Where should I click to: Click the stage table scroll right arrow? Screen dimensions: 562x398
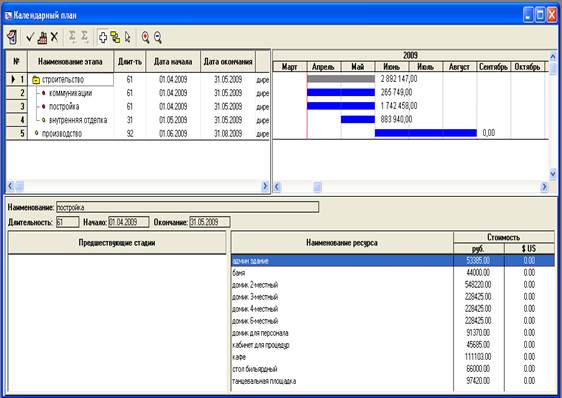(265, 186)
